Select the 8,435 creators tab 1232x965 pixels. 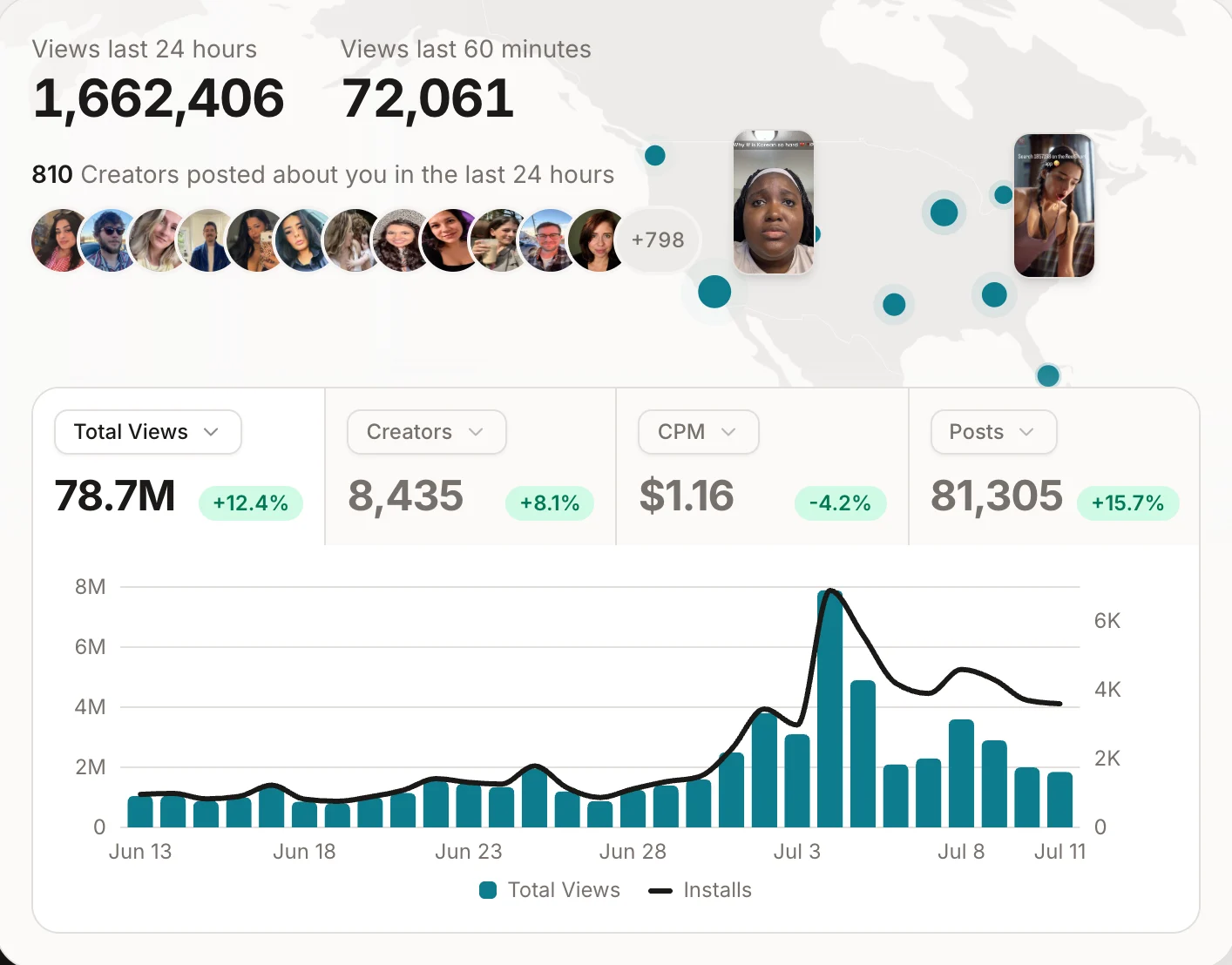[470, 467]
